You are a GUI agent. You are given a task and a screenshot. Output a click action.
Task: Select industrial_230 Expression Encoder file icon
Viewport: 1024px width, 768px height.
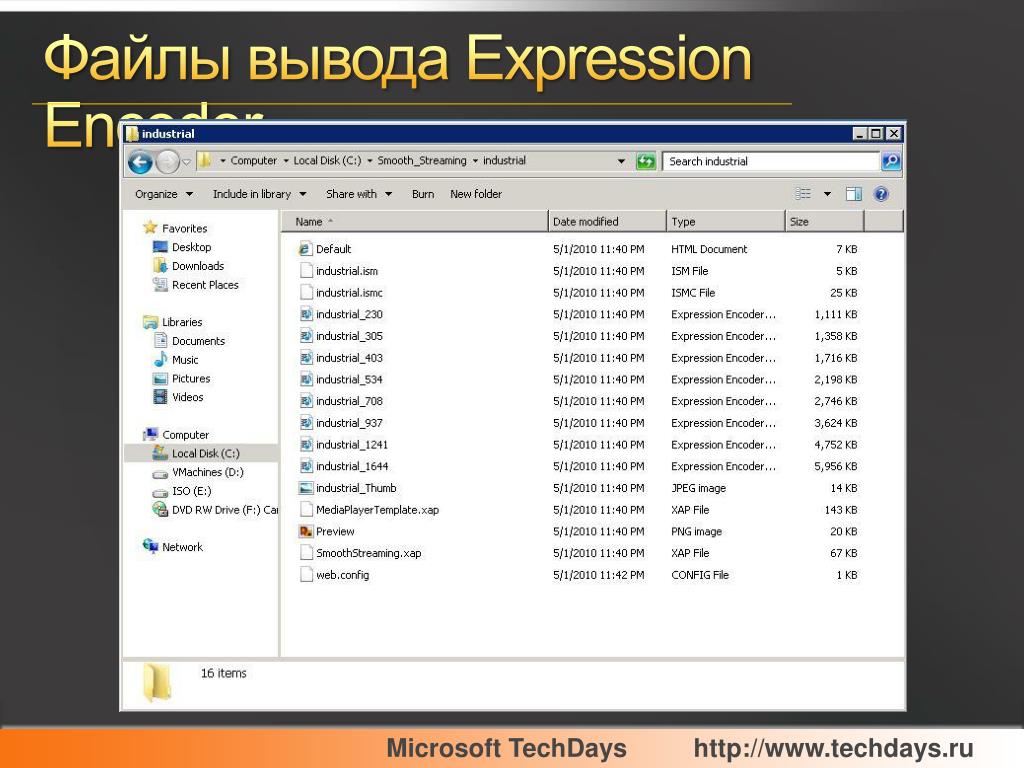[x=305, y=314]
